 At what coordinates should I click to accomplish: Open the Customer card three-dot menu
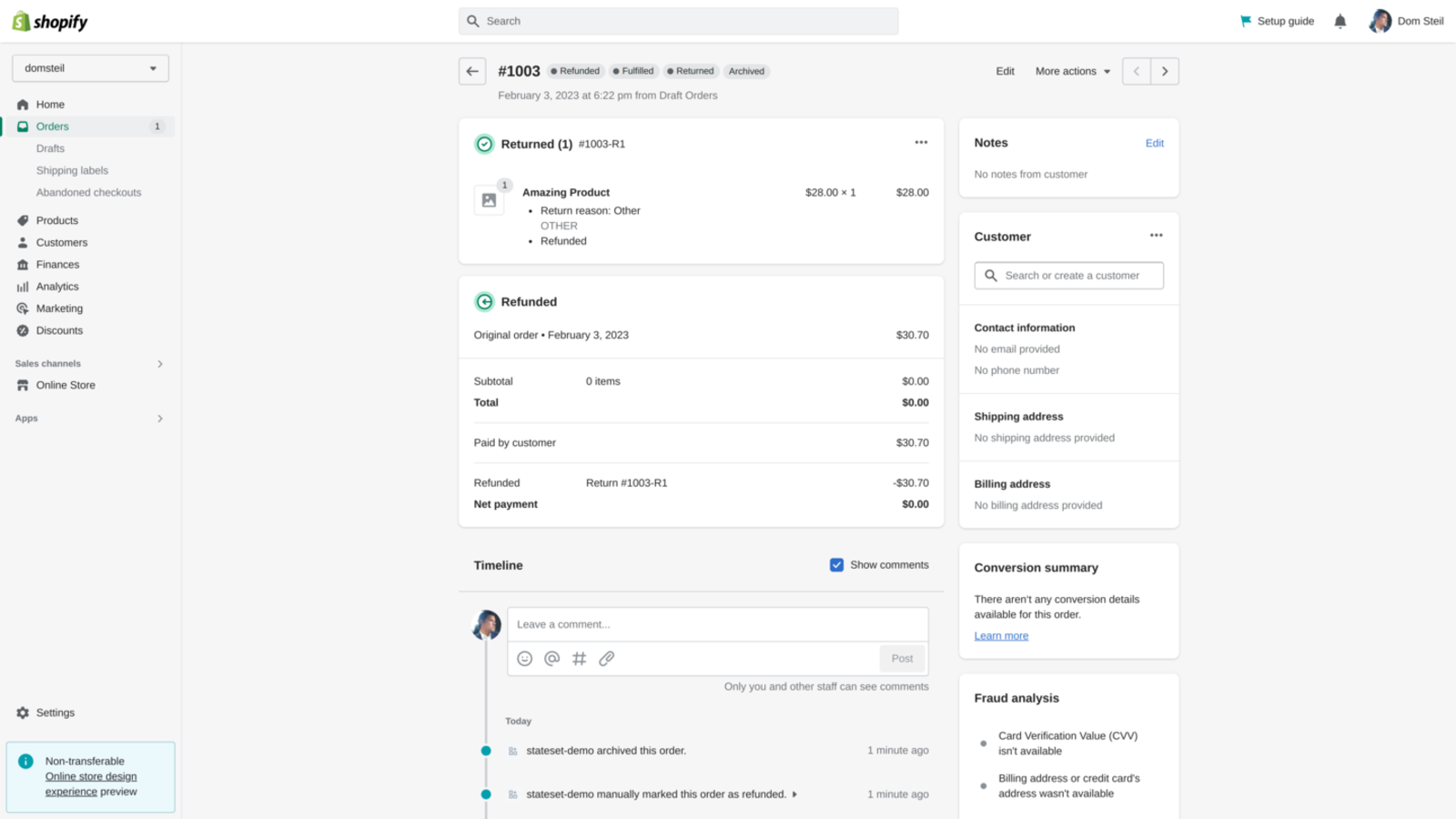point(1156,236)
